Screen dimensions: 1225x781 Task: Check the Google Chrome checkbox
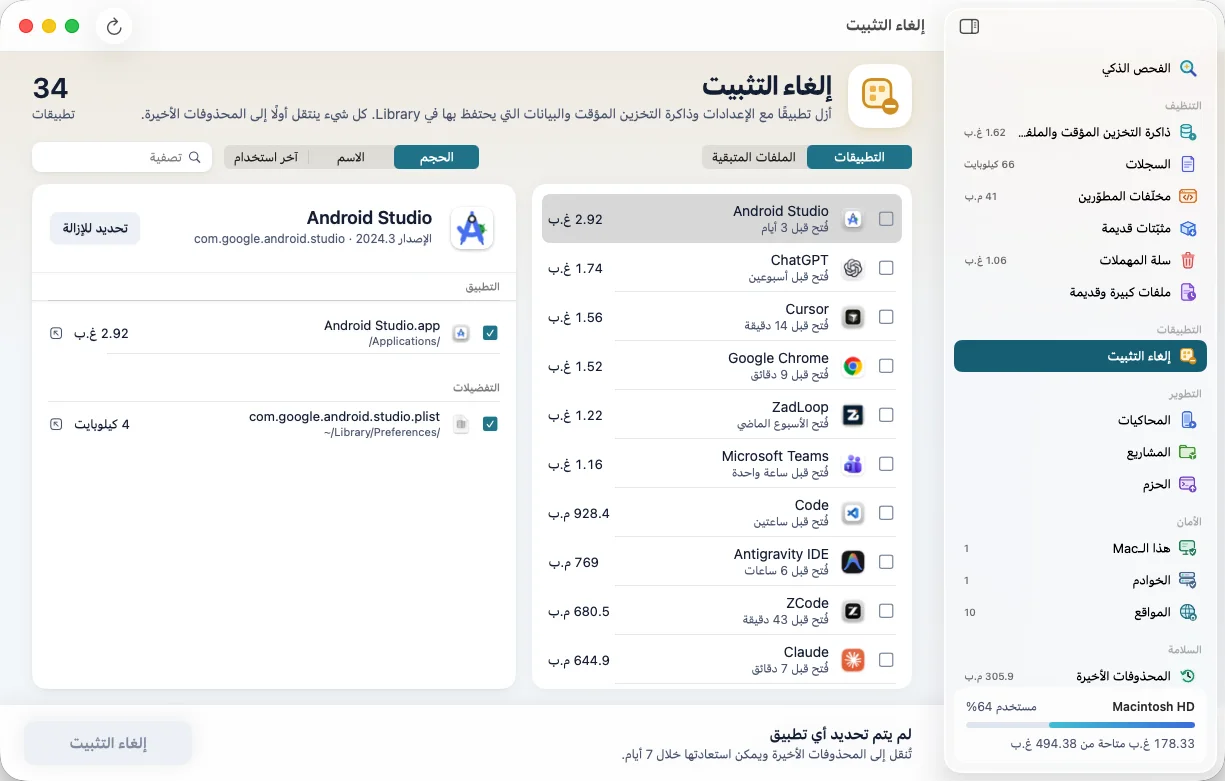[886, 366]
